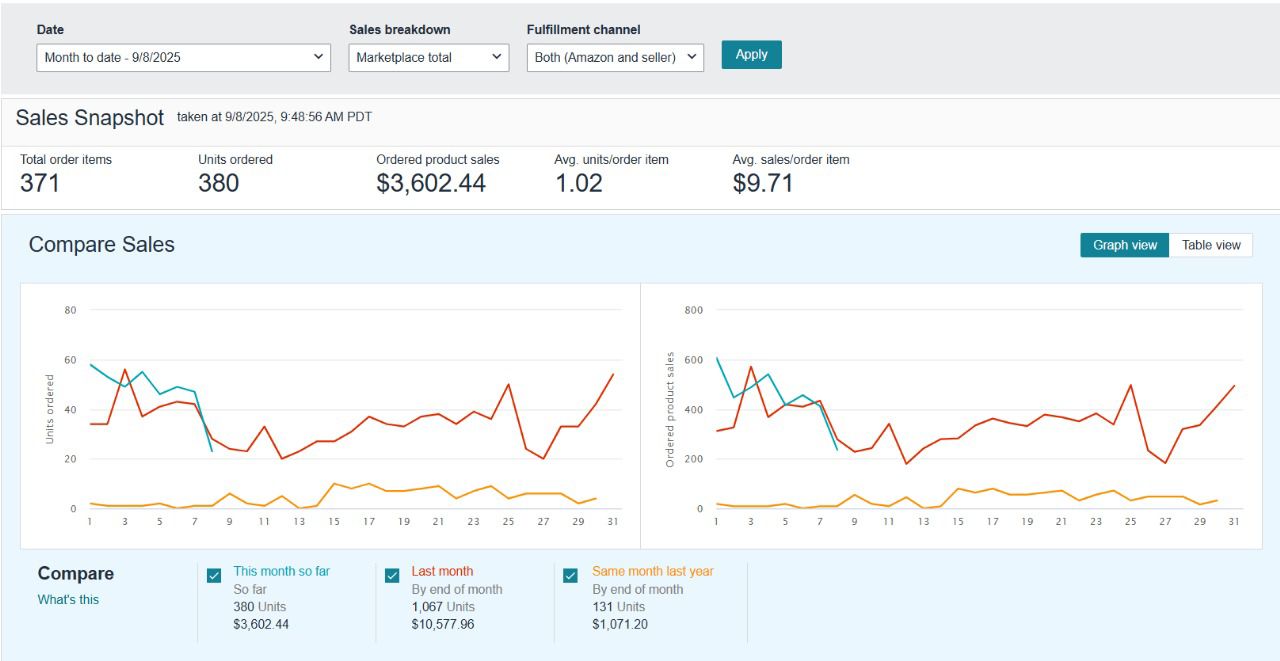This screenshot has width=1280, height=661.
Task: Expand the Sales breakdown dropdown
Action: pos(429,57)
